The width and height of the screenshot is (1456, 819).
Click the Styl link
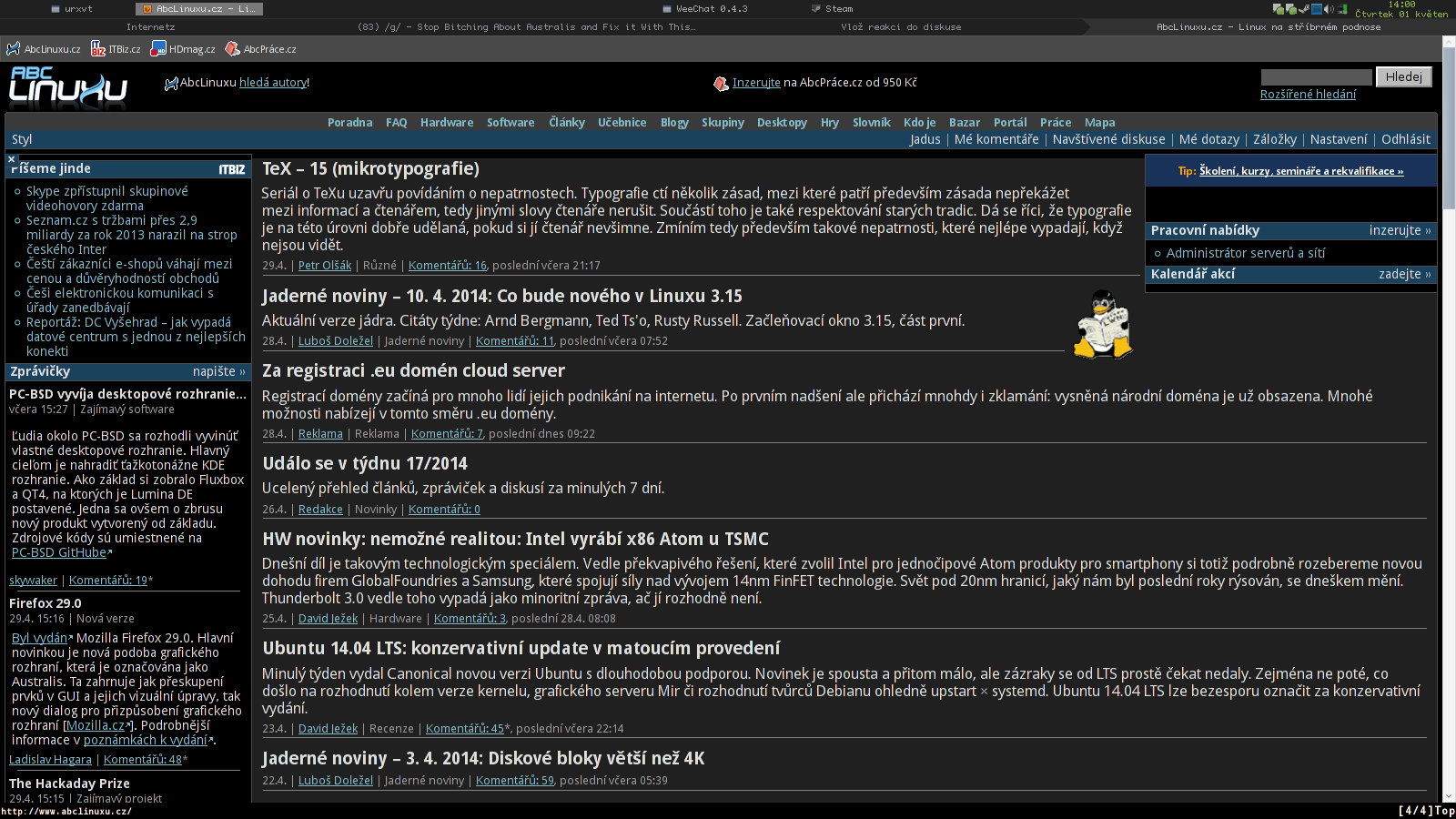[x=22, y=139]
